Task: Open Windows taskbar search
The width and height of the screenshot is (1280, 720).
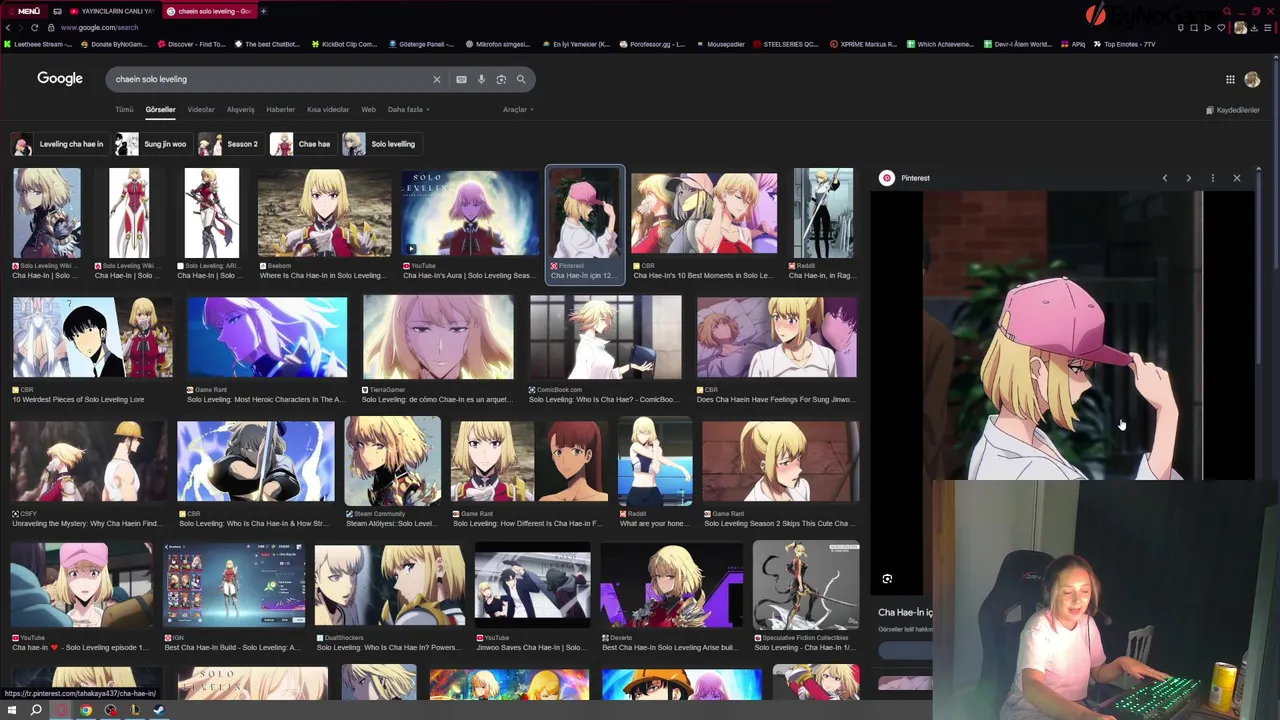Action: (x=36, y=710)
